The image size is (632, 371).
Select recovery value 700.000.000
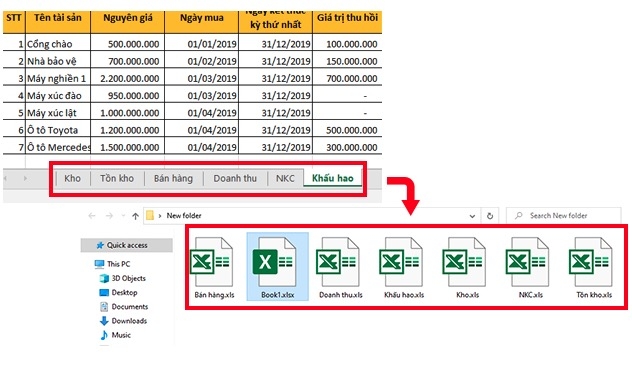tap(347, 78)
